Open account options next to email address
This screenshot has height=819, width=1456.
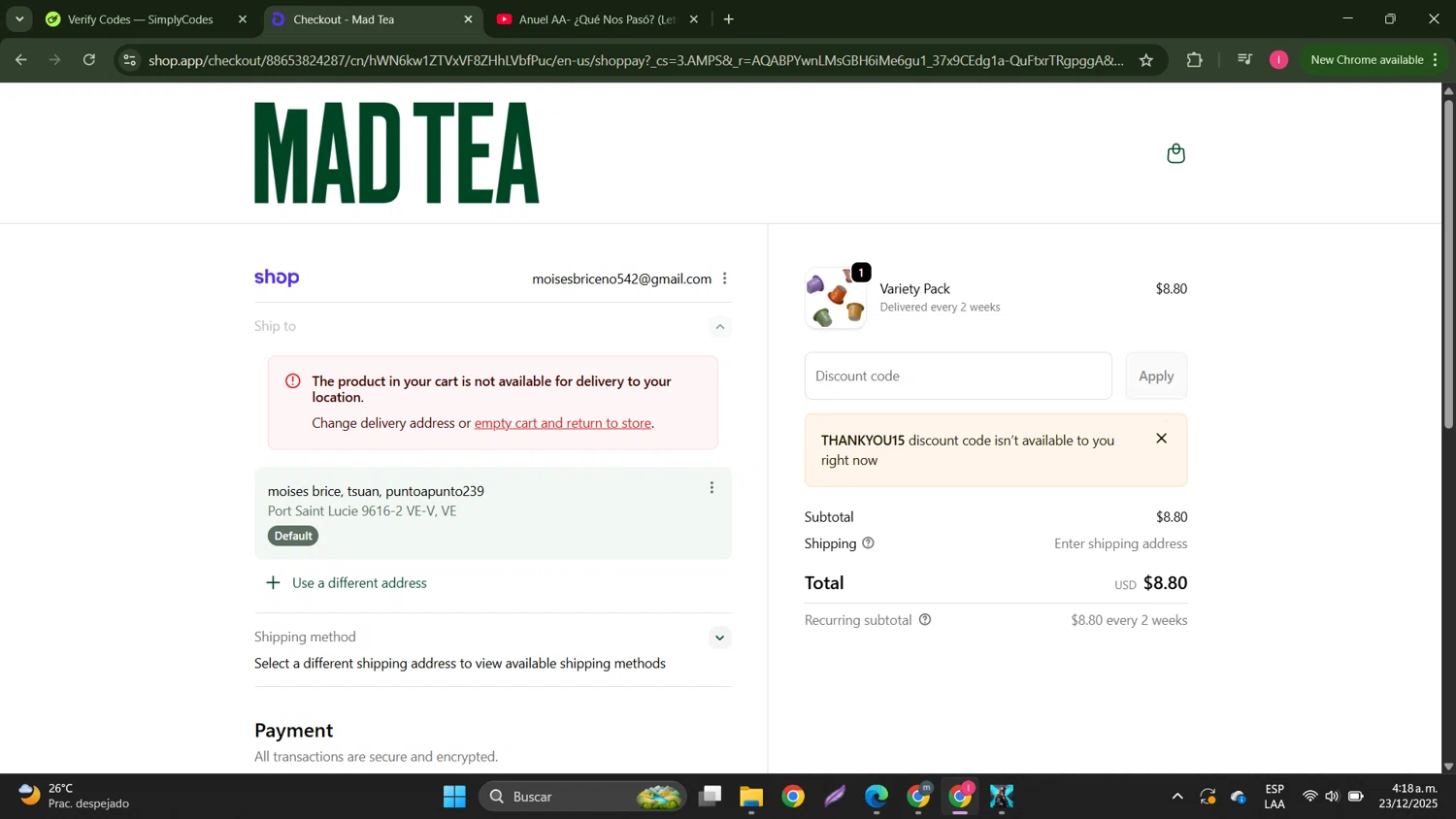click(725, 278)
